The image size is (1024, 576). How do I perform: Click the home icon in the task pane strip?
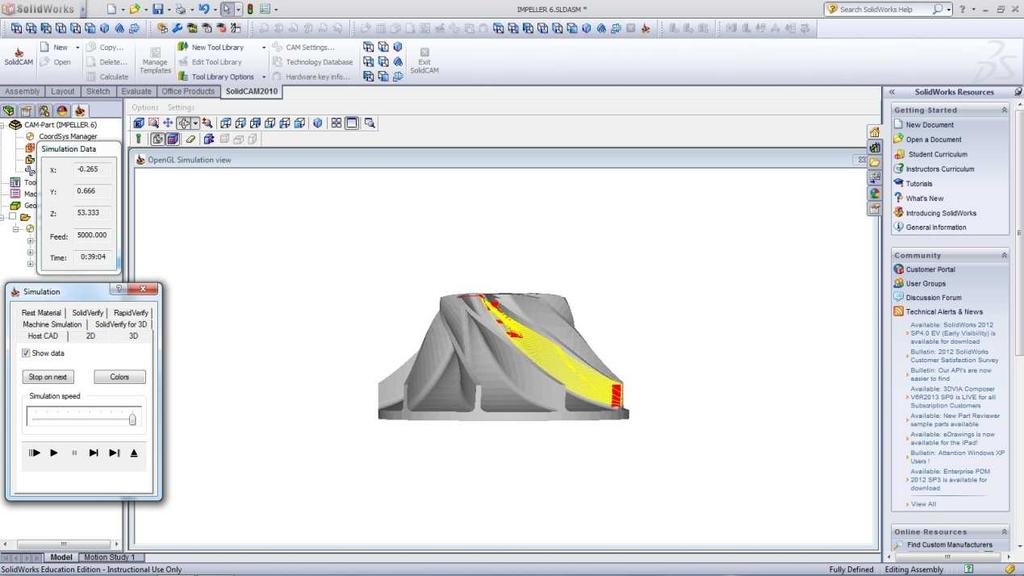click(874, 132)
